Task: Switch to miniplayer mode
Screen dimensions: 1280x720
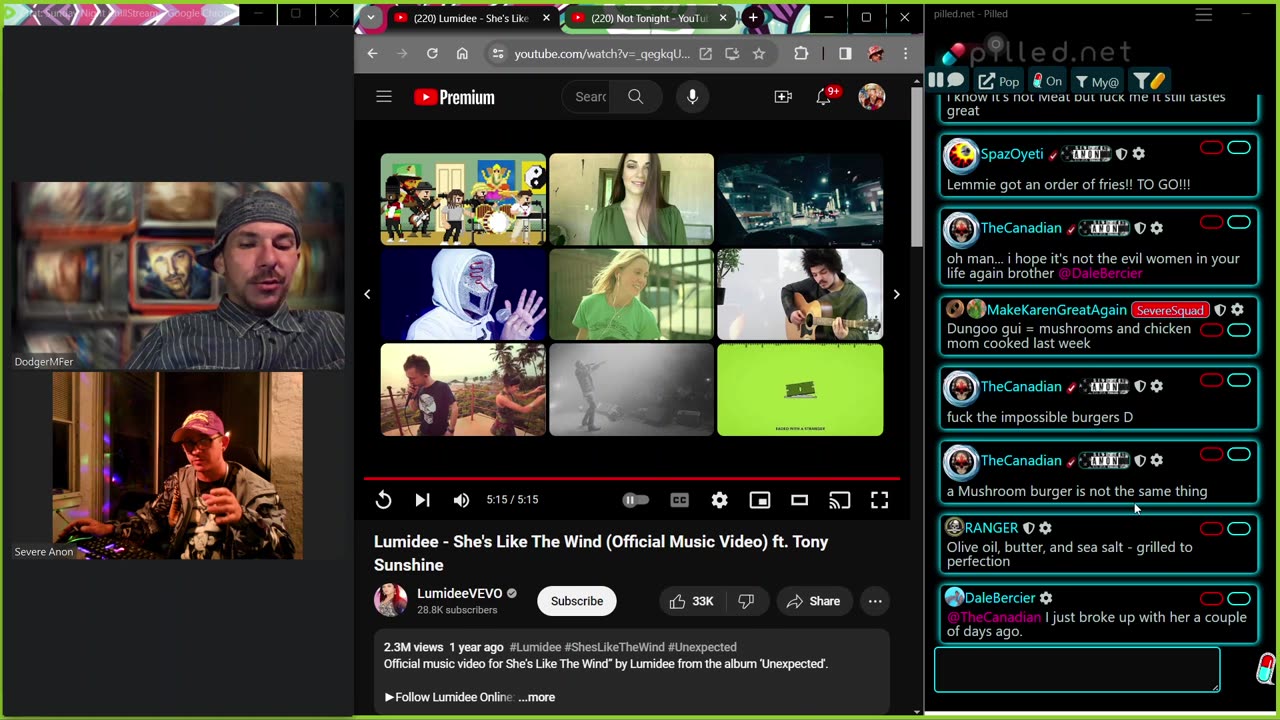Action: point(760,500)
